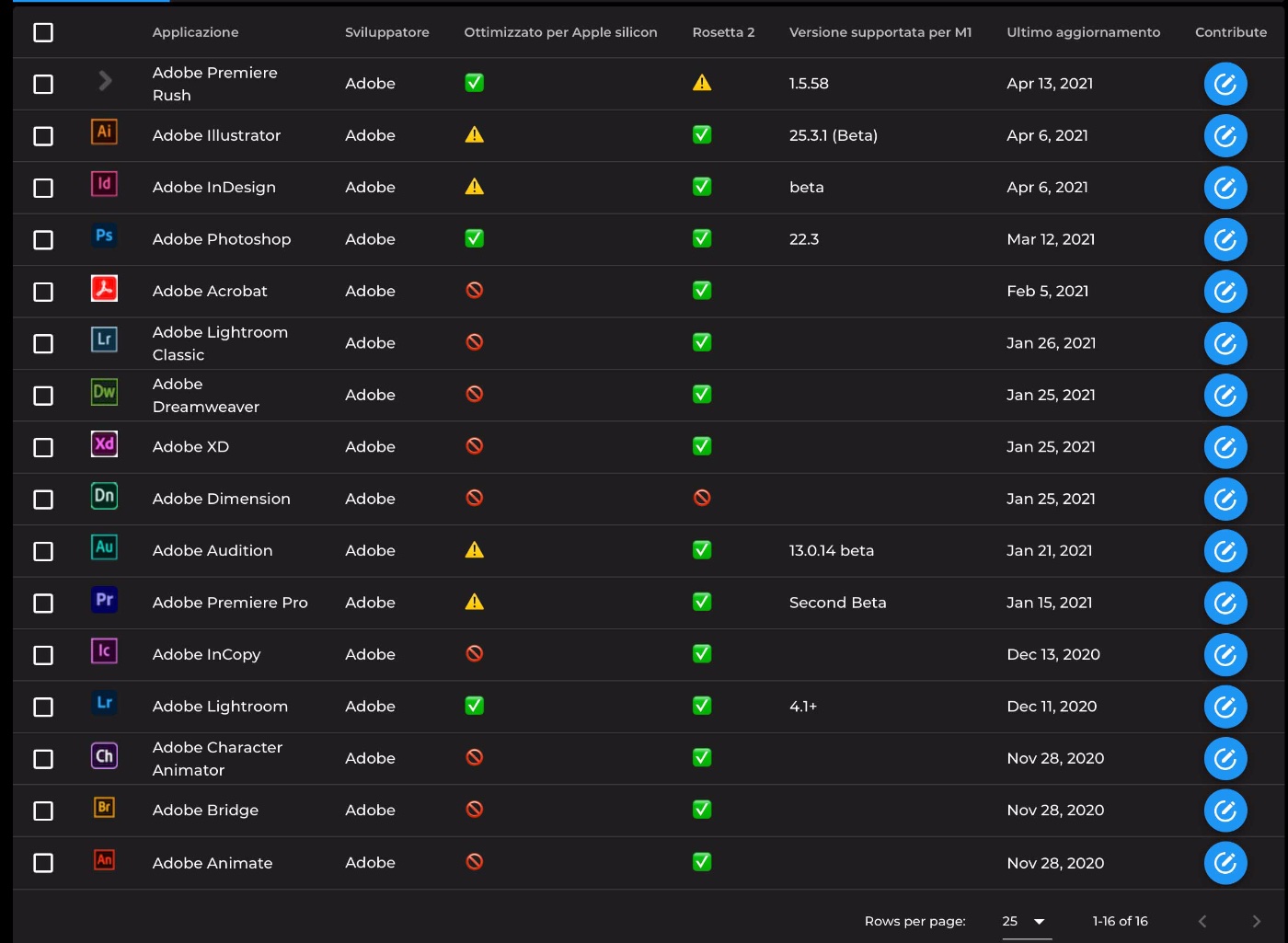
Task: Select the Adobe Illustrator row checkbox
Action: (x=43, y=136)
